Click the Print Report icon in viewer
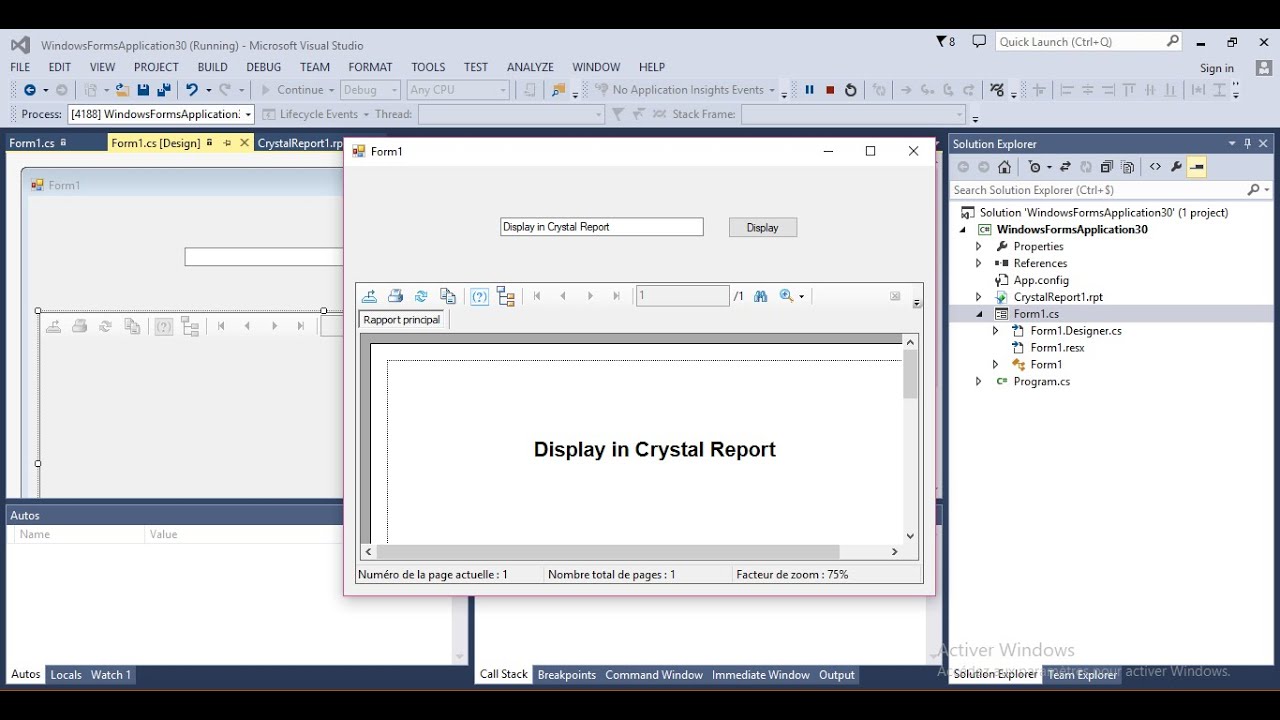Image resolution: width=1280 pixels, height=720 pixels. [x=395, y=296]
